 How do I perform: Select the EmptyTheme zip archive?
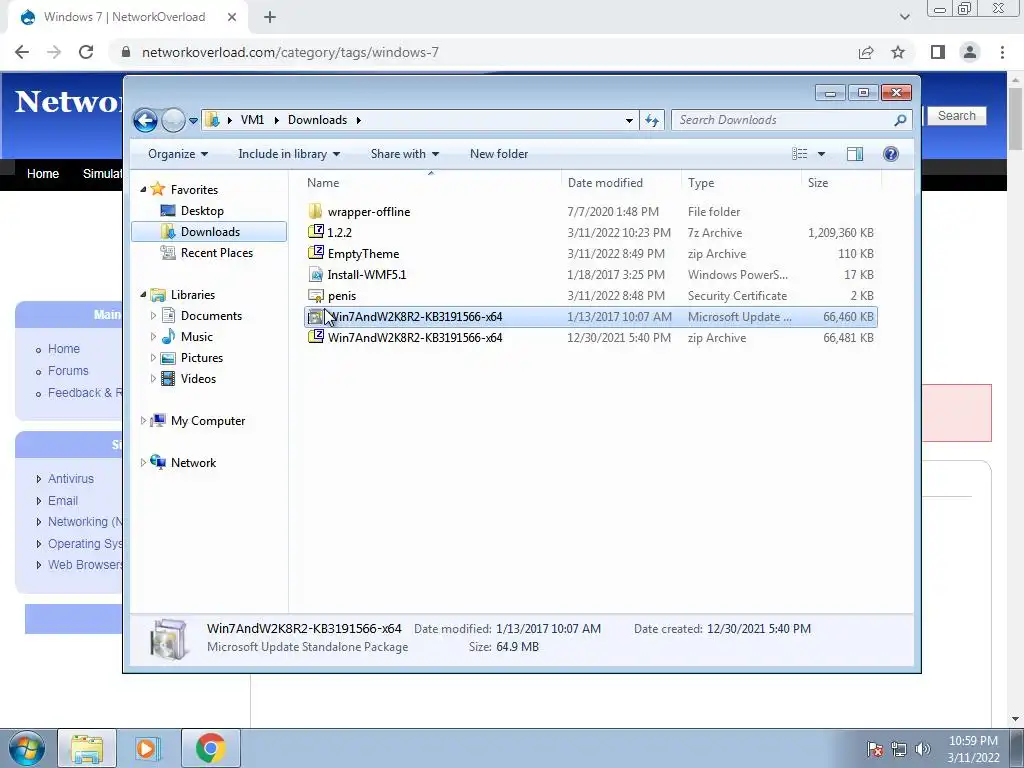pos(590,253)
